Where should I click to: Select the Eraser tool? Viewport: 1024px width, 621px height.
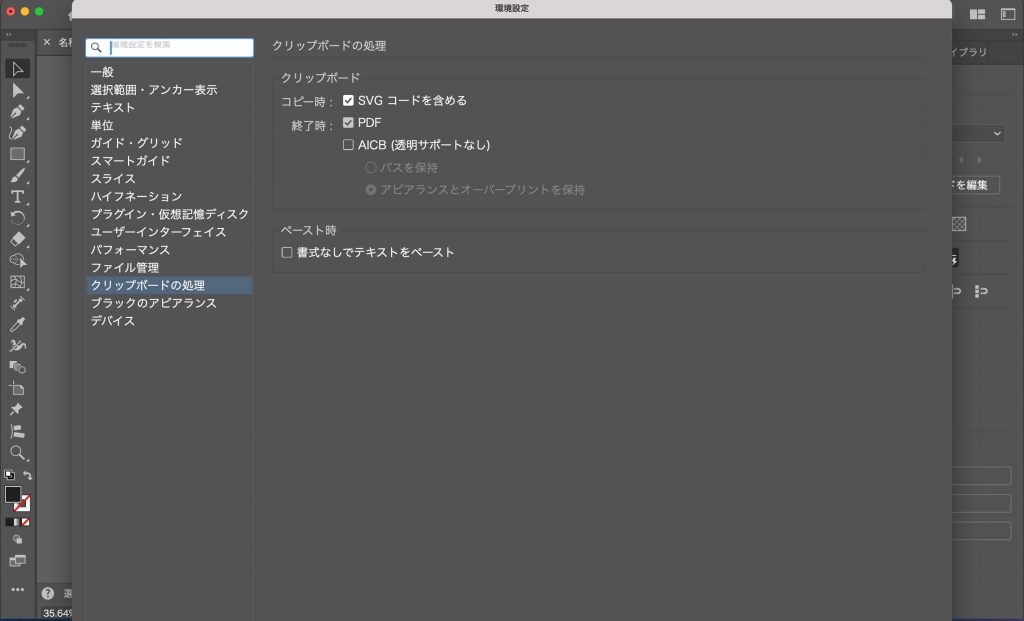(x=17, y=240)
